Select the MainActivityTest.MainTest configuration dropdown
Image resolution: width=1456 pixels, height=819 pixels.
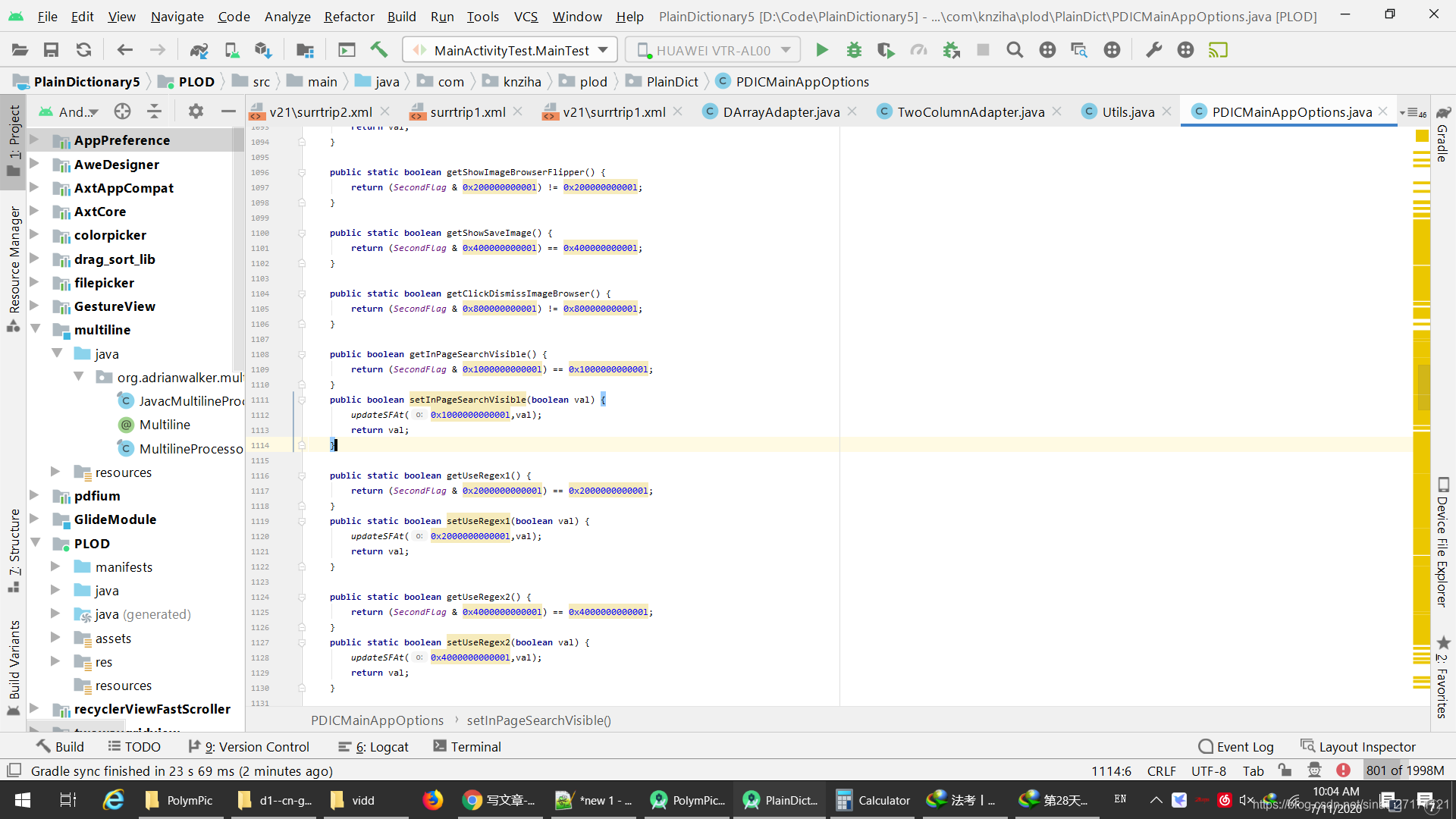click(510, 50)
